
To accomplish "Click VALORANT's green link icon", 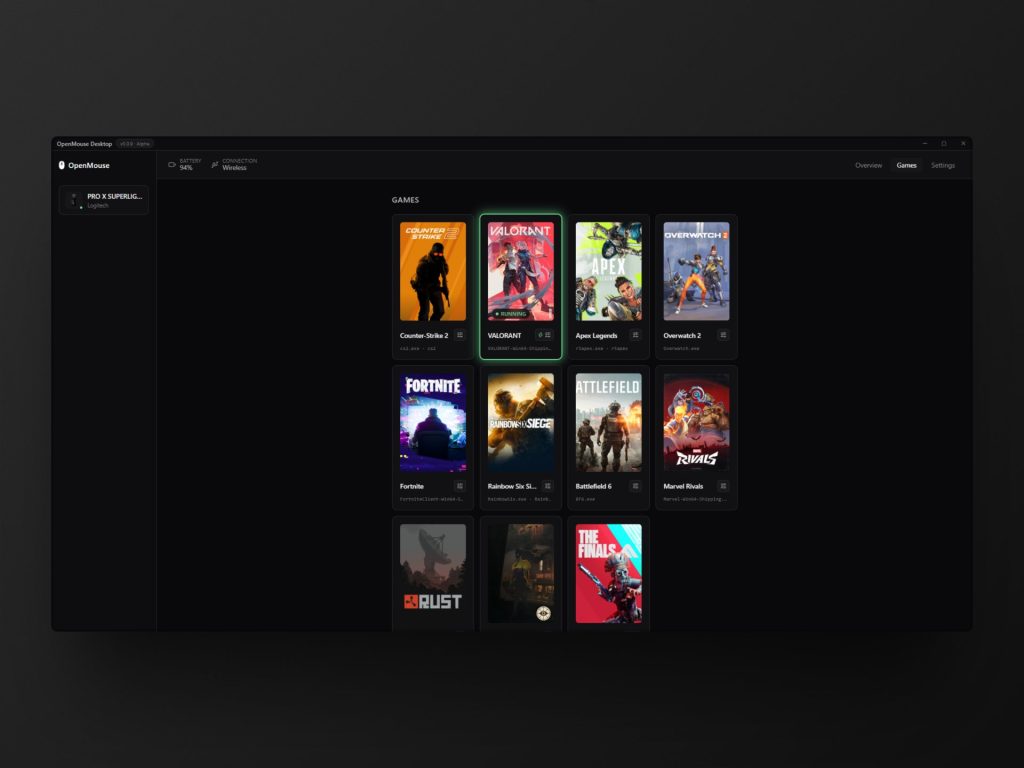I will 540,335.
